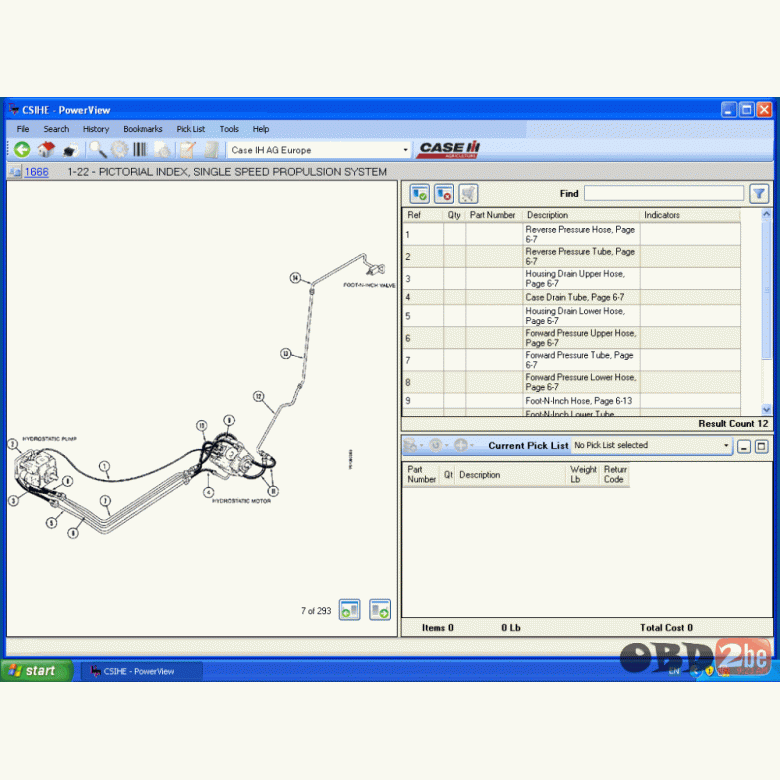Select row Forward Pressure Upper Hose
The image size is (780, 780).
[x=571, y=338]
